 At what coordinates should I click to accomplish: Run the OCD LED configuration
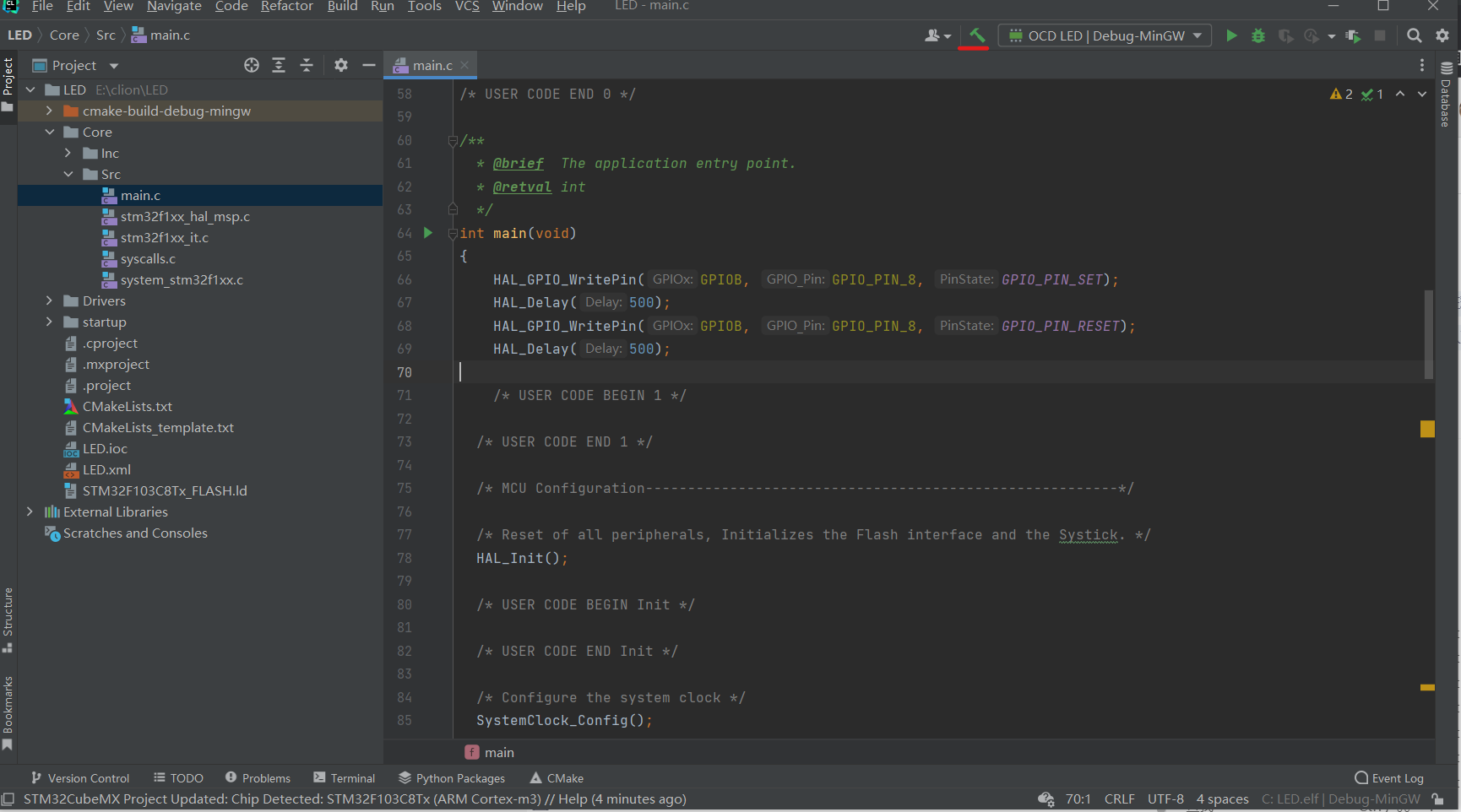click(x=1231, y=35)
